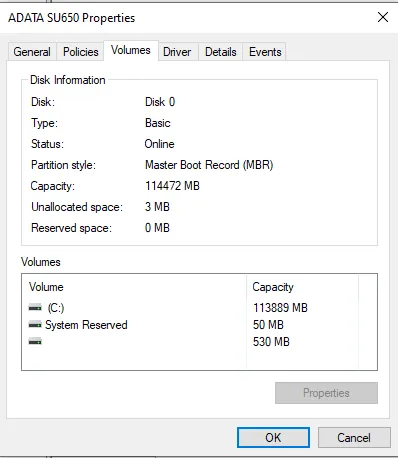This screenshot has width=398, height=458.
Task: Click the 113889 MB capacity value
Action: pos(280,308)
